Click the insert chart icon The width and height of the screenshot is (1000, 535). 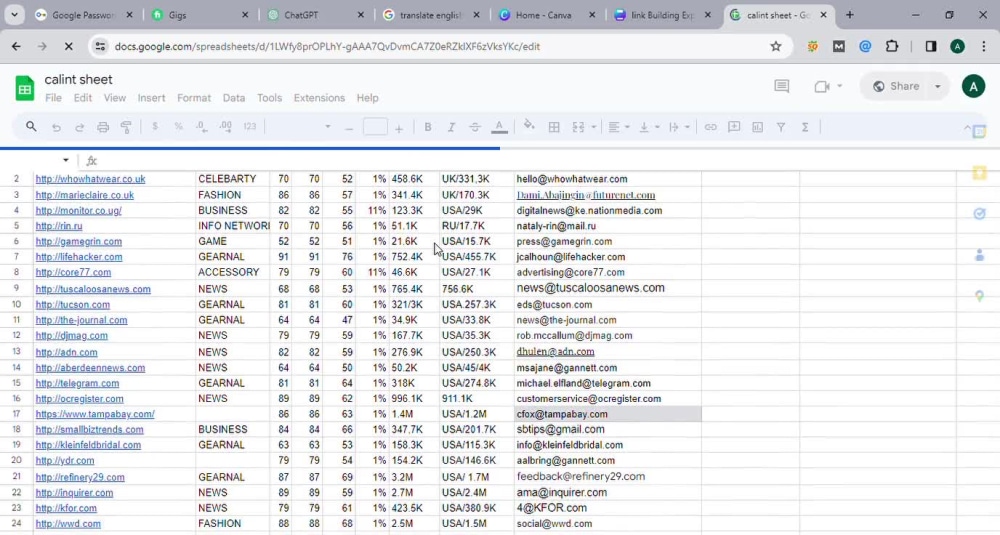[x=758, y=128]
